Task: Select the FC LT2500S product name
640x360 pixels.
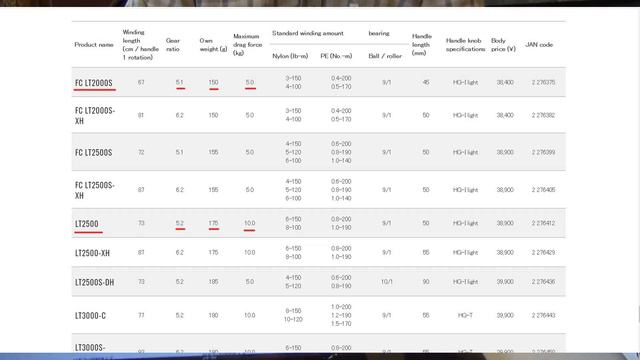Action: [x=93, y=152]
